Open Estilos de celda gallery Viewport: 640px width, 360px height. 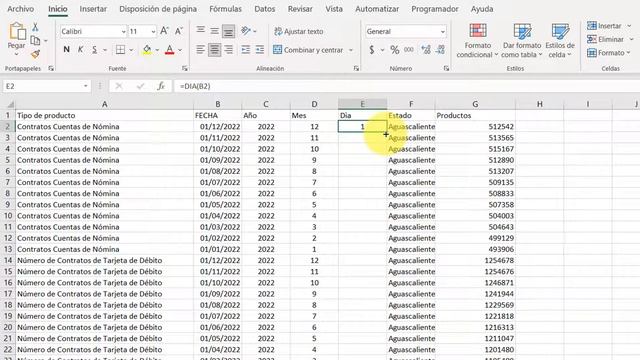(x=560, y=41)
